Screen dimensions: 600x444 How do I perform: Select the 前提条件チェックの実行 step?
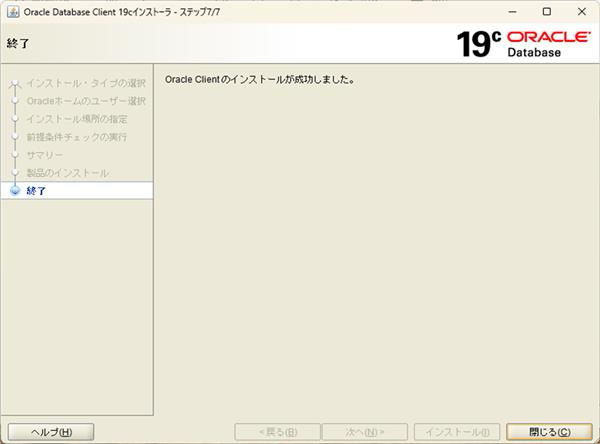point(76,136)
